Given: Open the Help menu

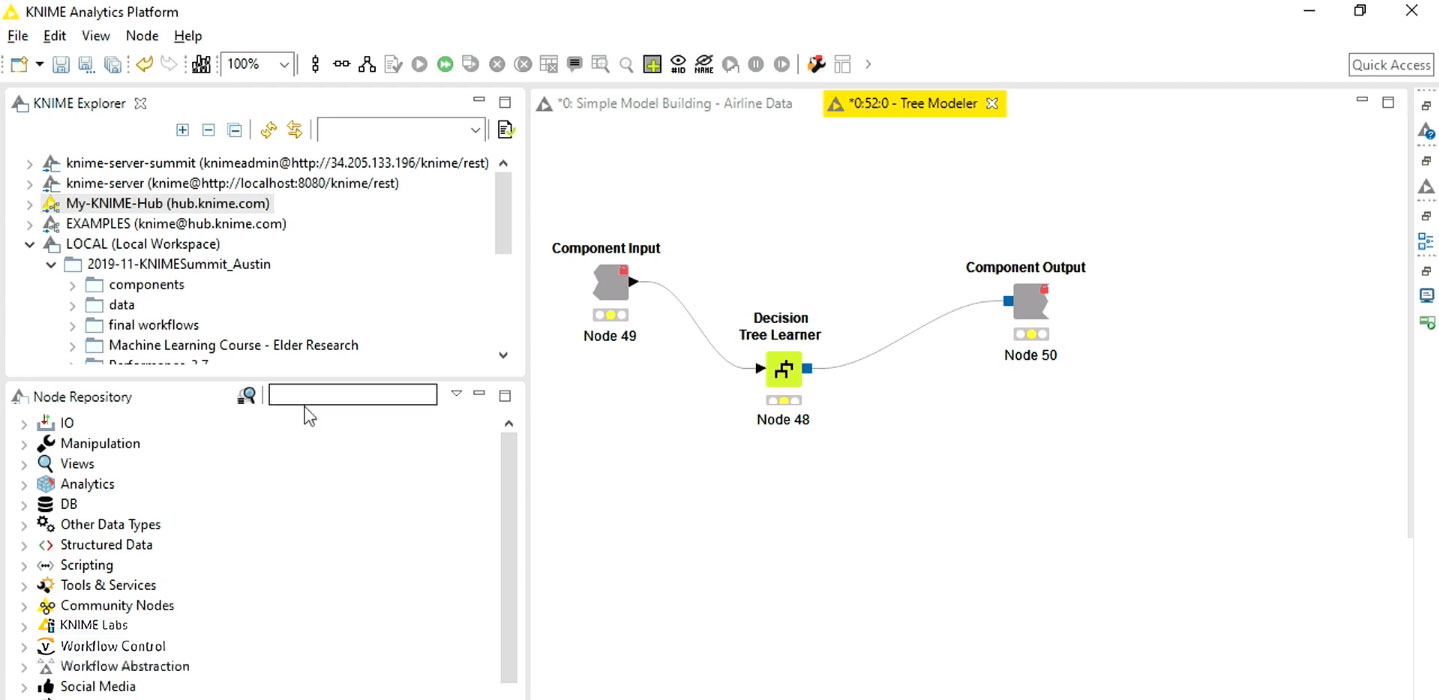Looking at the screenshot, I should 188,36.
